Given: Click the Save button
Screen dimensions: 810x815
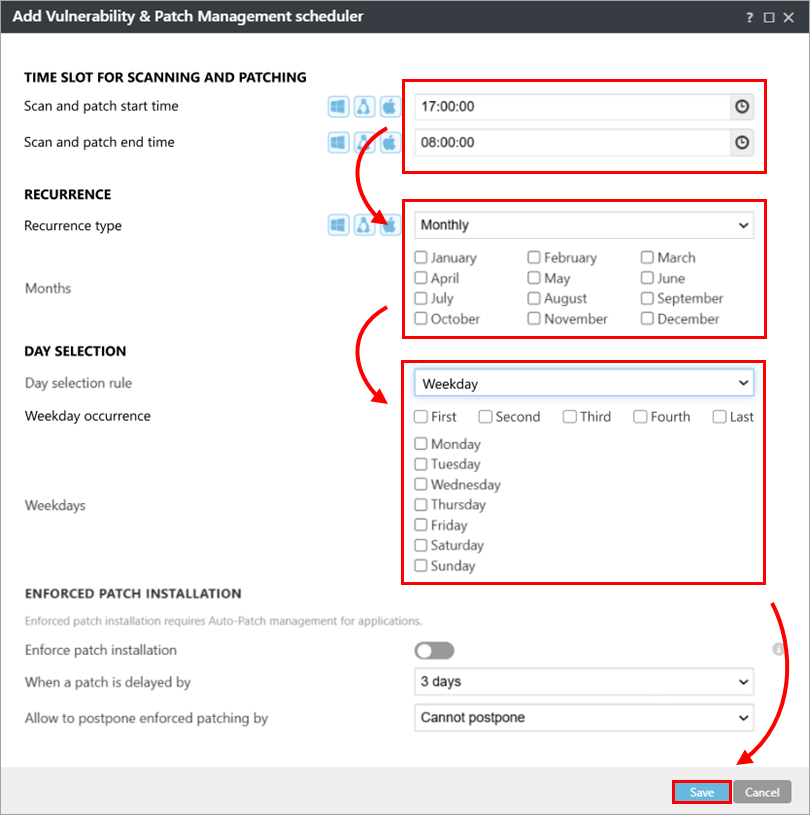Looking at the screenshot, I should click(x=702, y=792).
